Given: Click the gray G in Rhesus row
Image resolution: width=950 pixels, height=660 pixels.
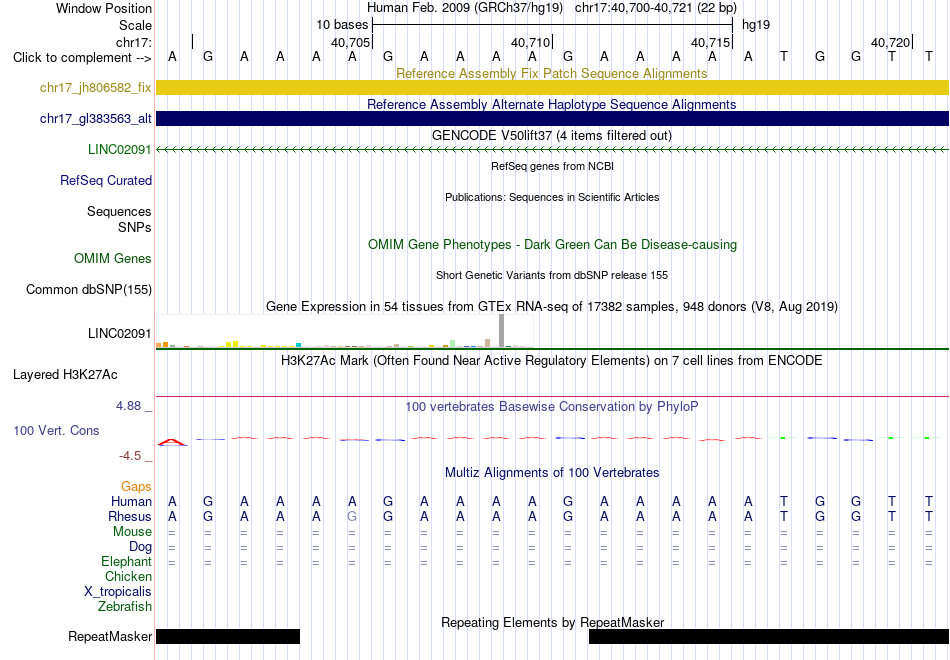Looking at the screenshot, I should point(352,516).
